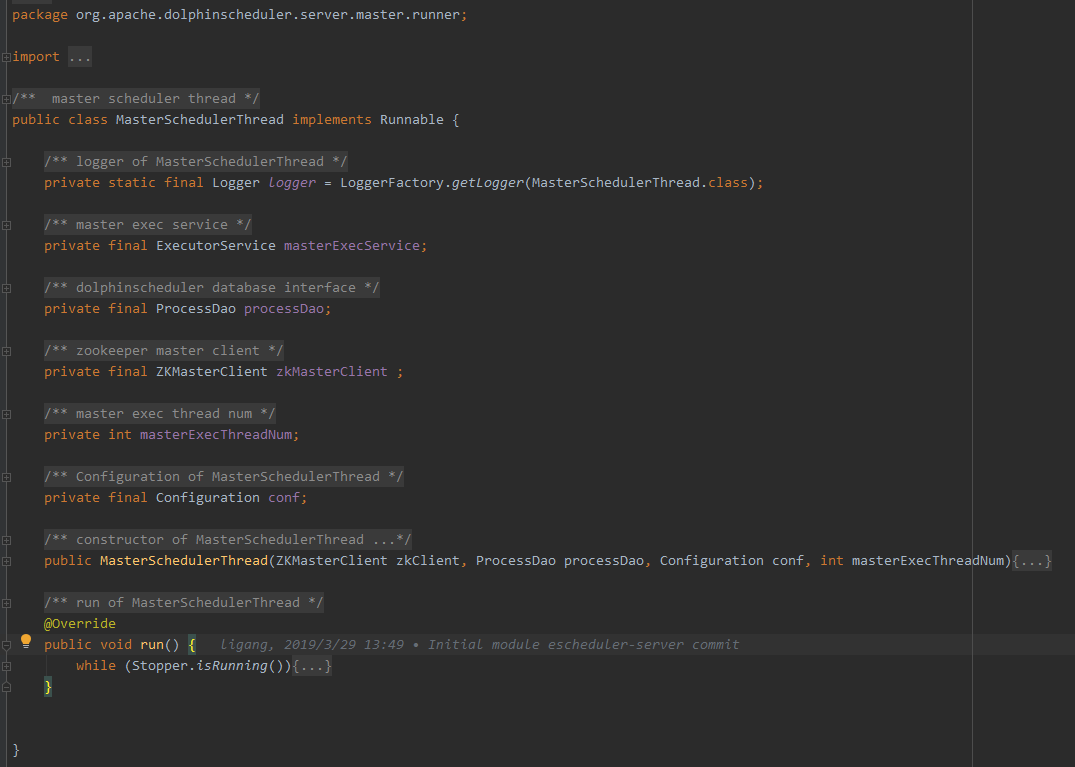
Task: Click the purple 'conf' field name
Action: (284, 498)
